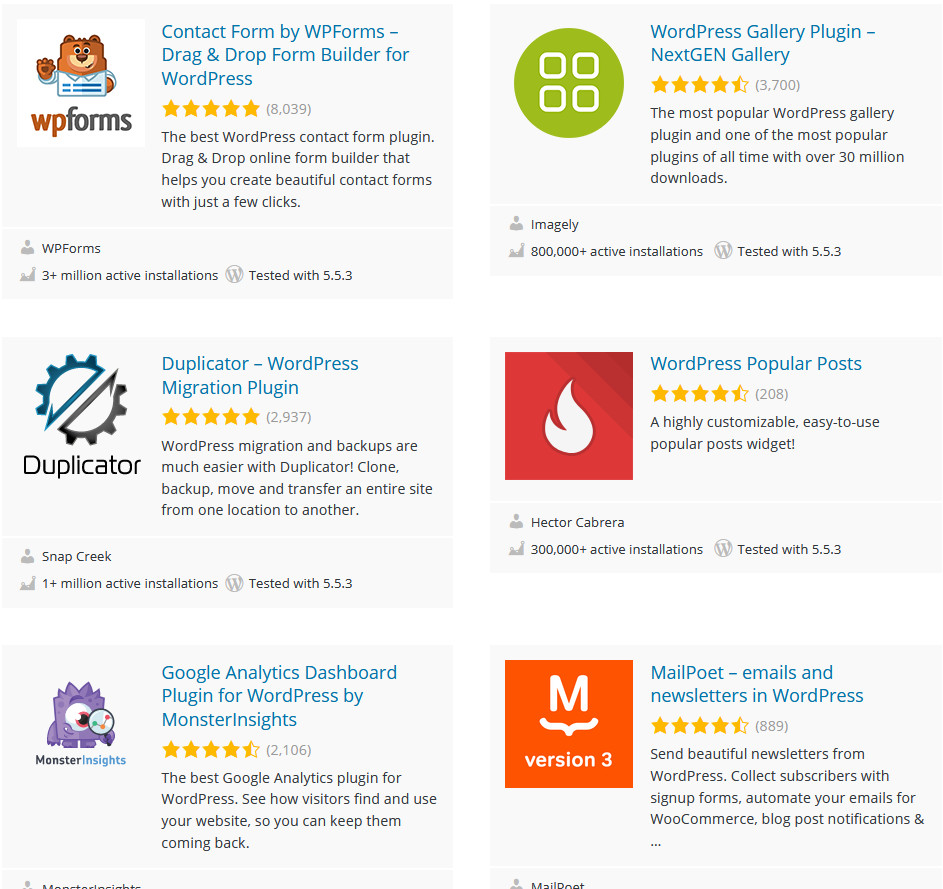Click the installations chart icon under Snap Creek
Screen dimensions: 943x889
27,583
